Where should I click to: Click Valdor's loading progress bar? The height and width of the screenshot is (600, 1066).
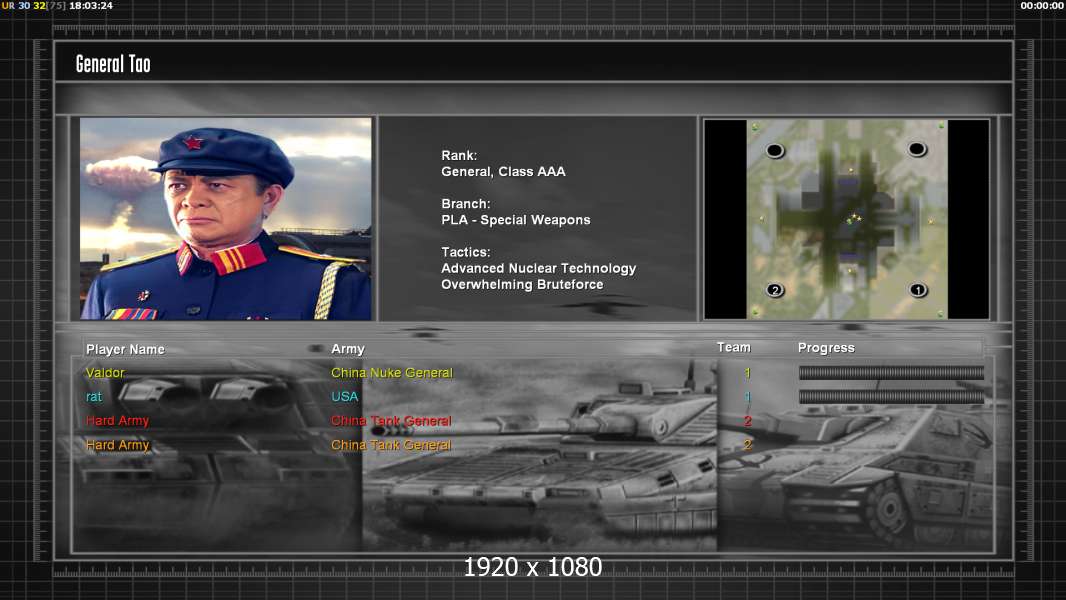(x=891, y=373)
